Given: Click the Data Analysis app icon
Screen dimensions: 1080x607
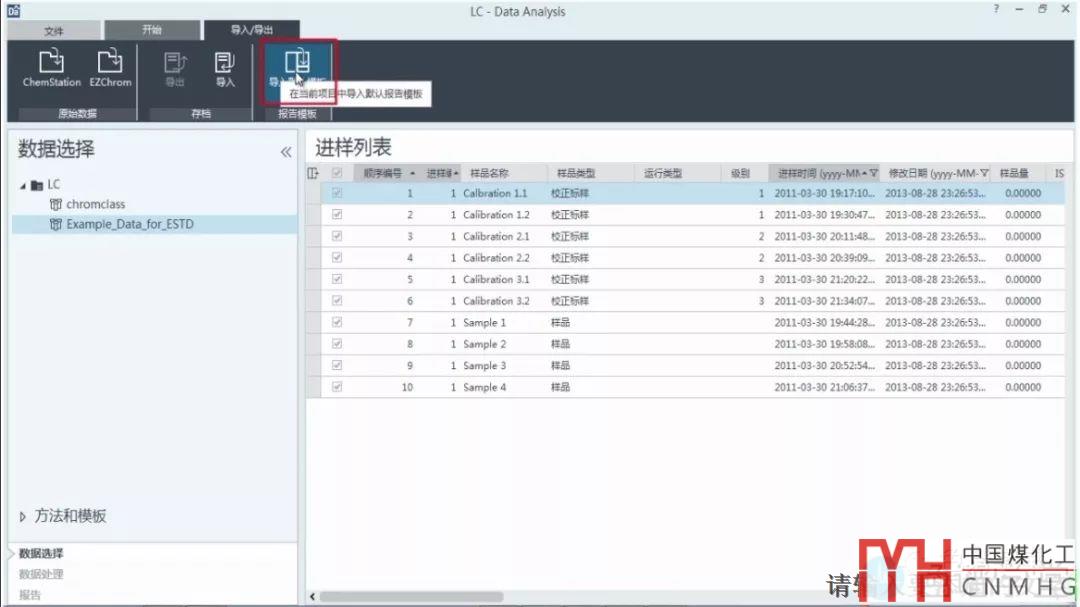Looking at the screenshot, I should pos(13,10).
